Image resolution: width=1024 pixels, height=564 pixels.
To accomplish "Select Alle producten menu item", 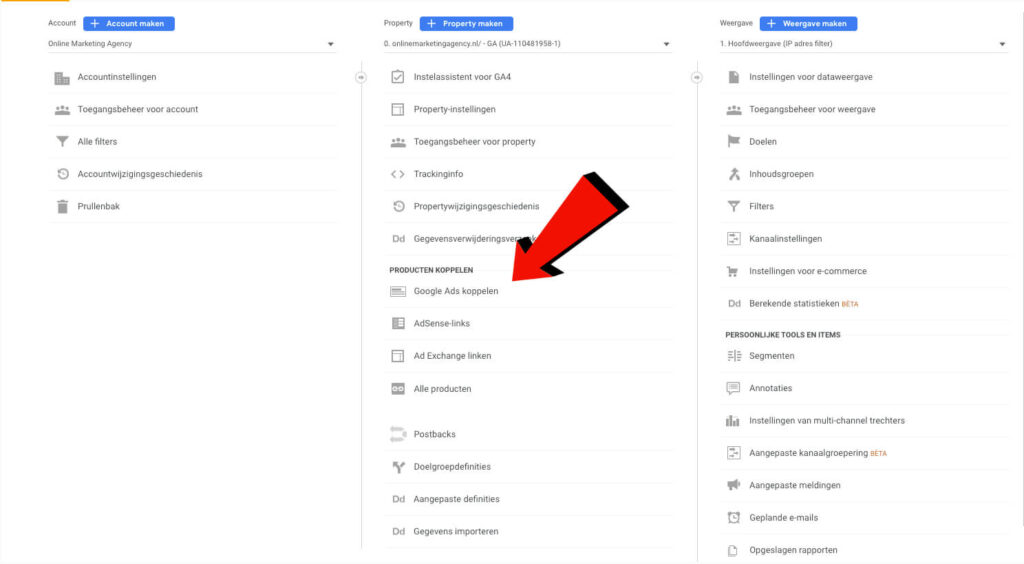I will (x=442, y=389).
